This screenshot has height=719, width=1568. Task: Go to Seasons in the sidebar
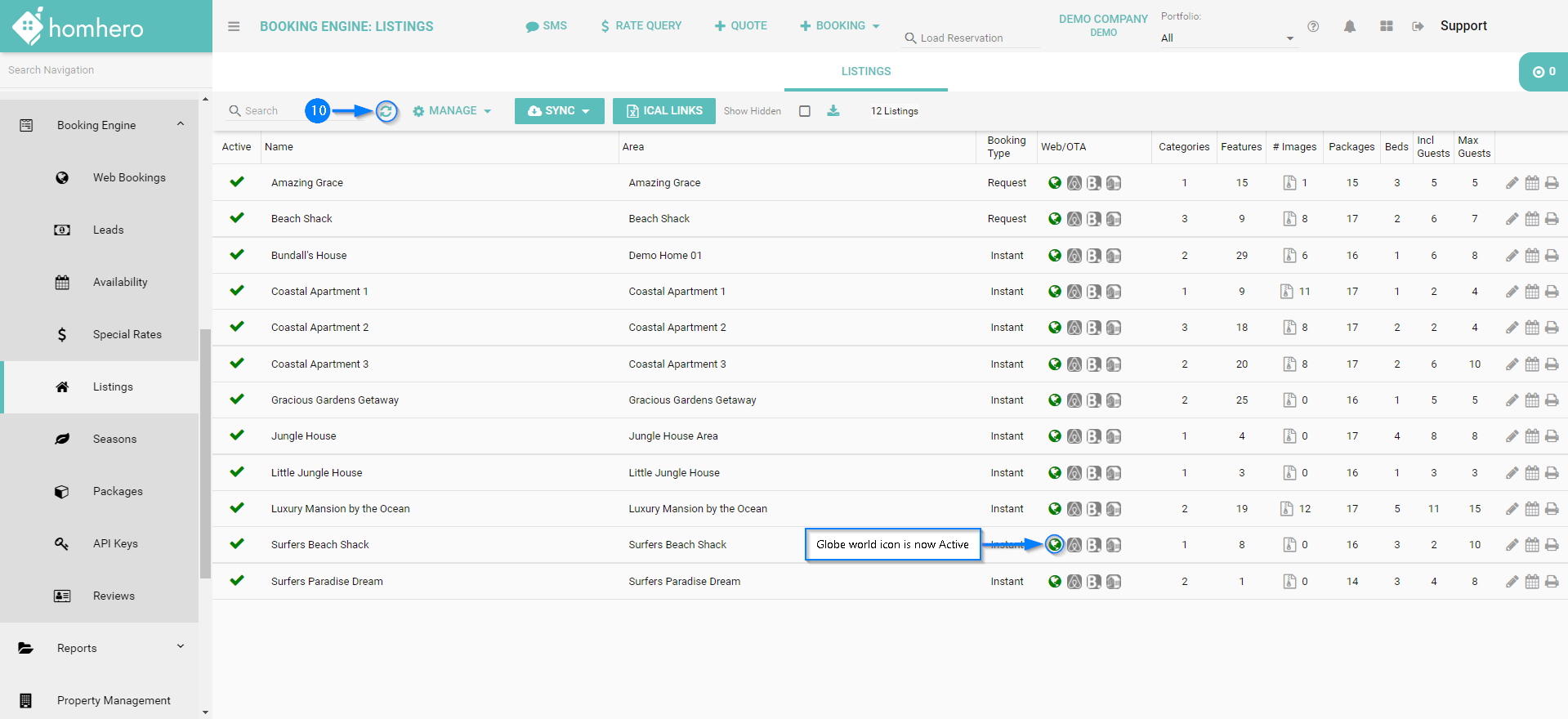tap(114, 439)
